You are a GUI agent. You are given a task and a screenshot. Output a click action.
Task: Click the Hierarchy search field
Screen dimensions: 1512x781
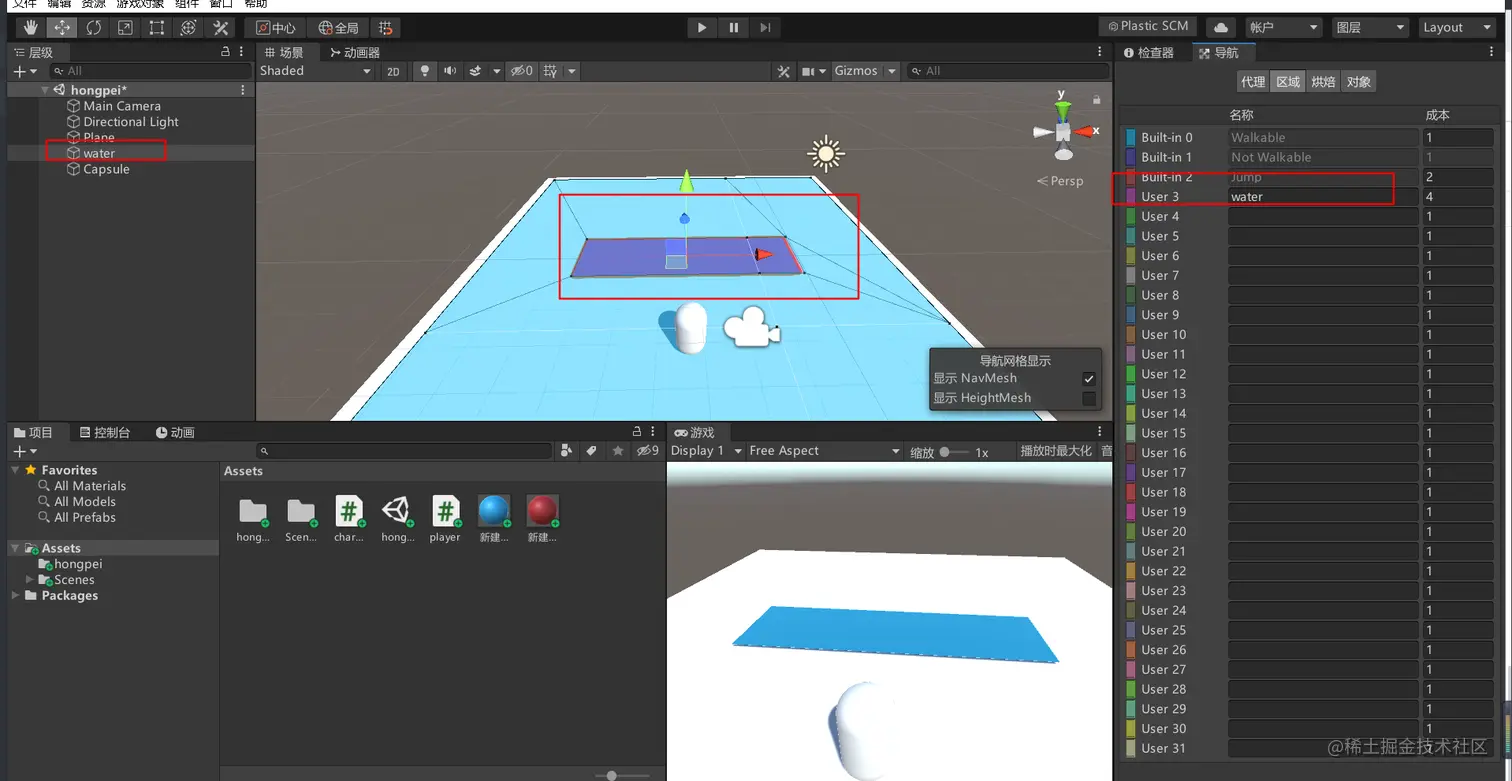click(152, 71)
